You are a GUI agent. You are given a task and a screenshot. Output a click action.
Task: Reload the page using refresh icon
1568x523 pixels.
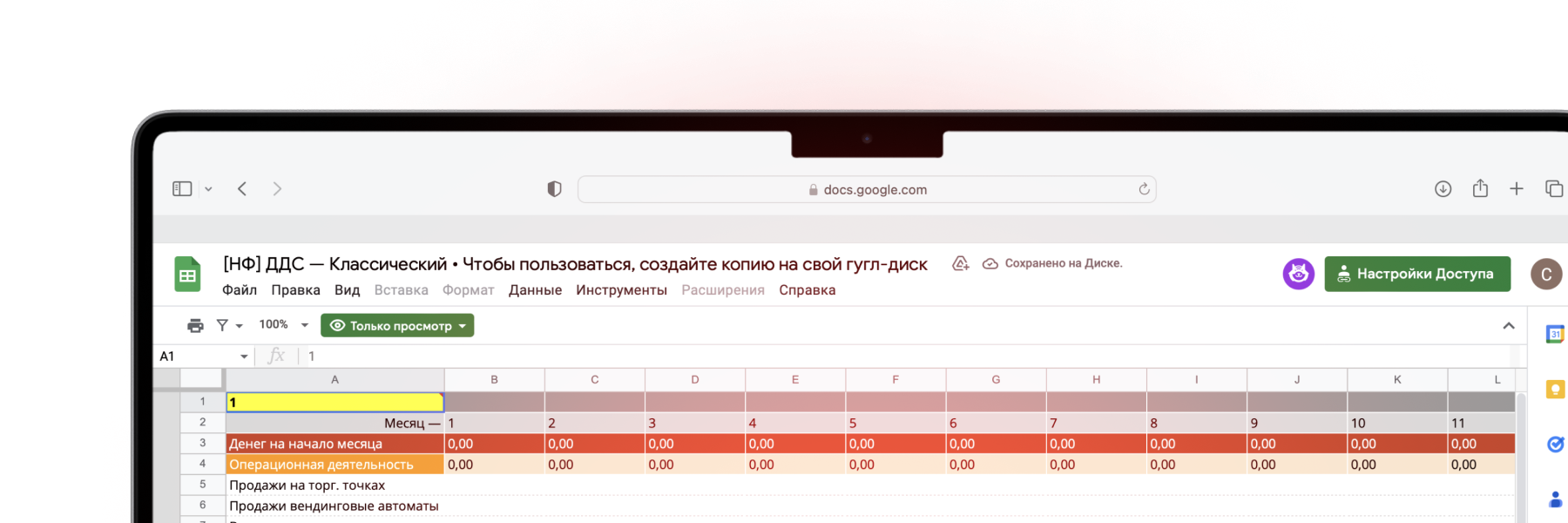(x=1144, y=189)
